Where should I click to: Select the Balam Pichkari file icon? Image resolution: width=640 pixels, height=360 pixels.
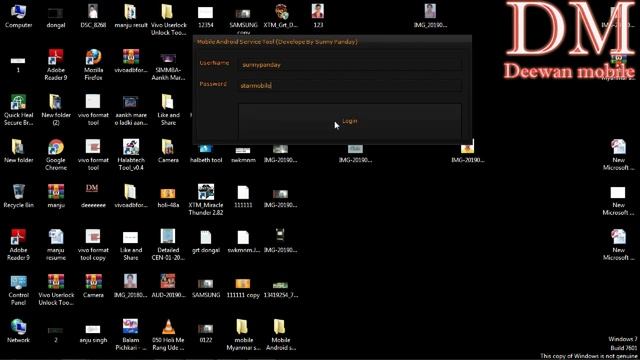tap(131, 335)
